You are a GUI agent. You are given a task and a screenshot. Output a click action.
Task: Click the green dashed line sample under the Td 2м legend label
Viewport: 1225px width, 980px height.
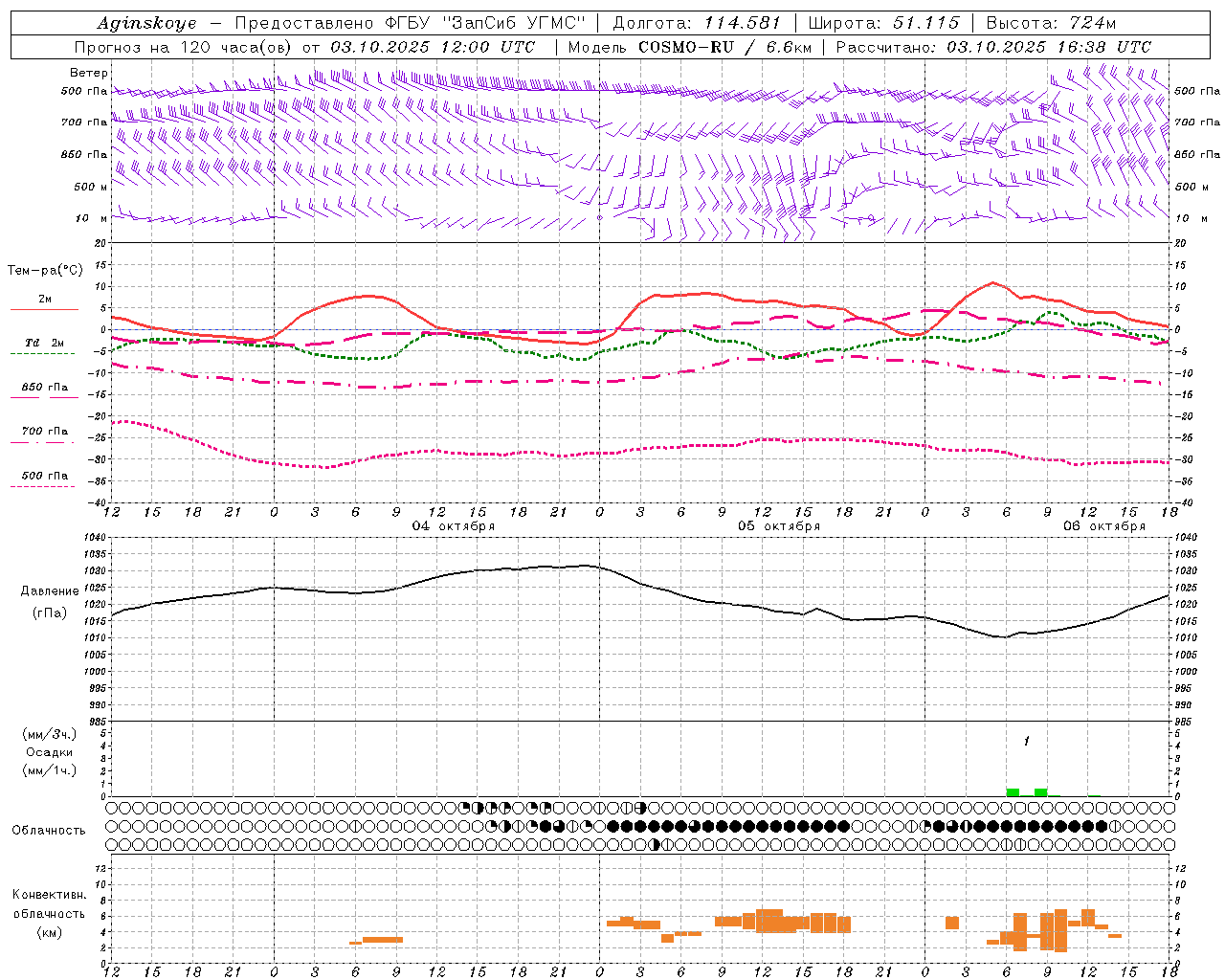[x=42, y=354]
